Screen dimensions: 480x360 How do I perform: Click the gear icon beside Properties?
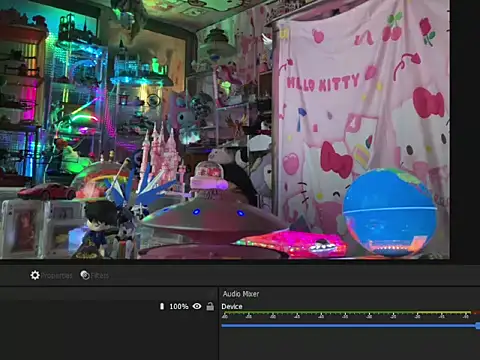click(x=35, y=275)
